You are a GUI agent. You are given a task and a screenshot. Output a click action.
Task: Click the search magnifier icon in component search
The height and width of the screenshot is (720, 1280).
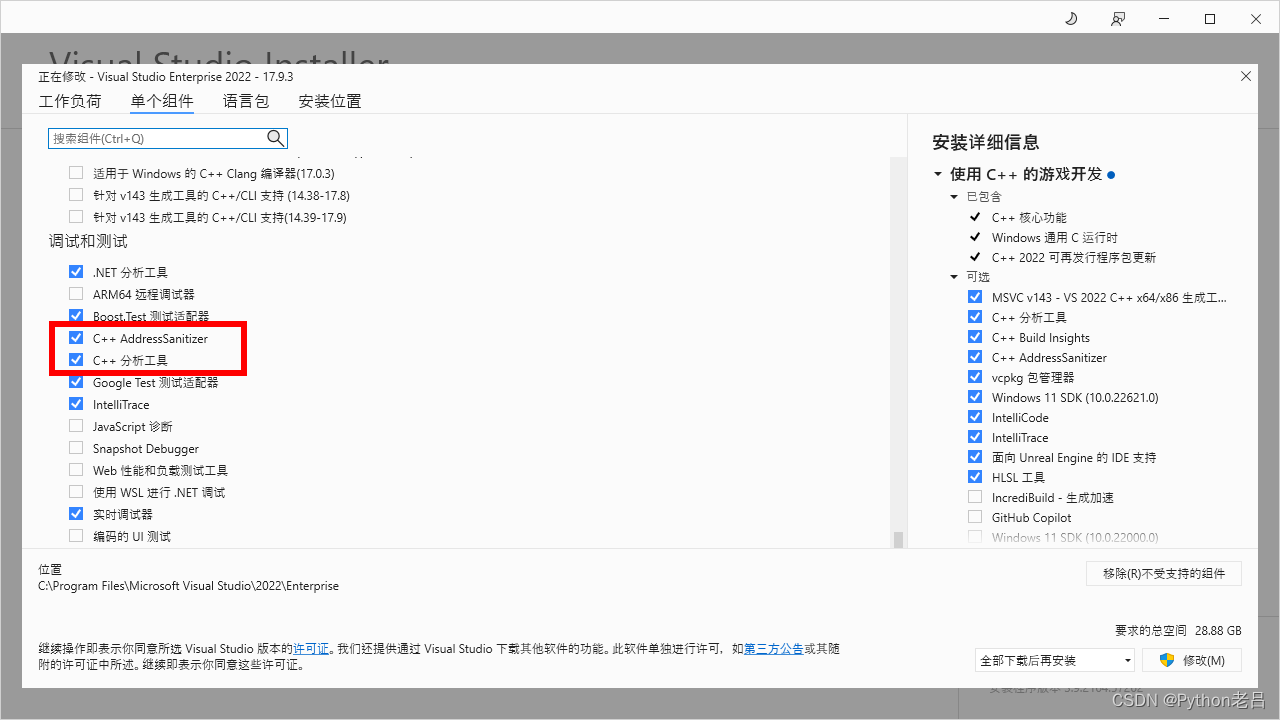coord(276,138)
